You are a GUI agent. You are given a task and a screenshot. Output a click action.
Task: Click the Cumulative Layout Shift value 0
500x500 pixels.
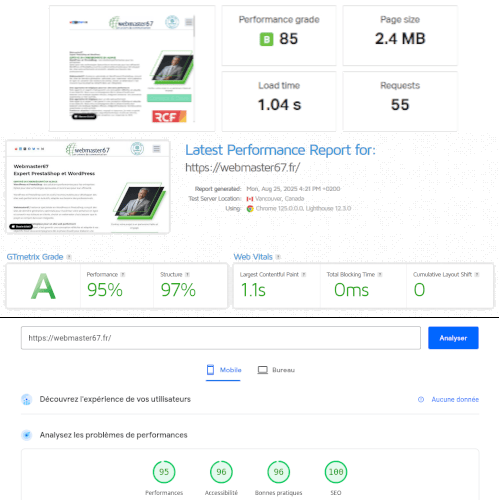pyautogui.click(x=419, y=290)
